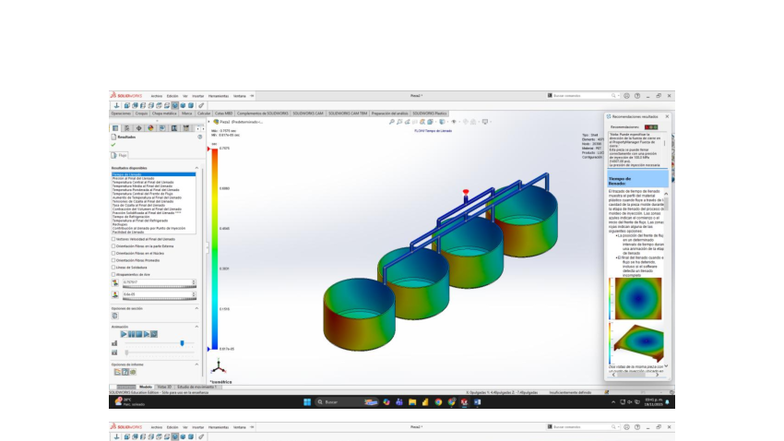Open the DisplayManager color-wheel icon
The image size is (784, 441).
click(150, 128)
